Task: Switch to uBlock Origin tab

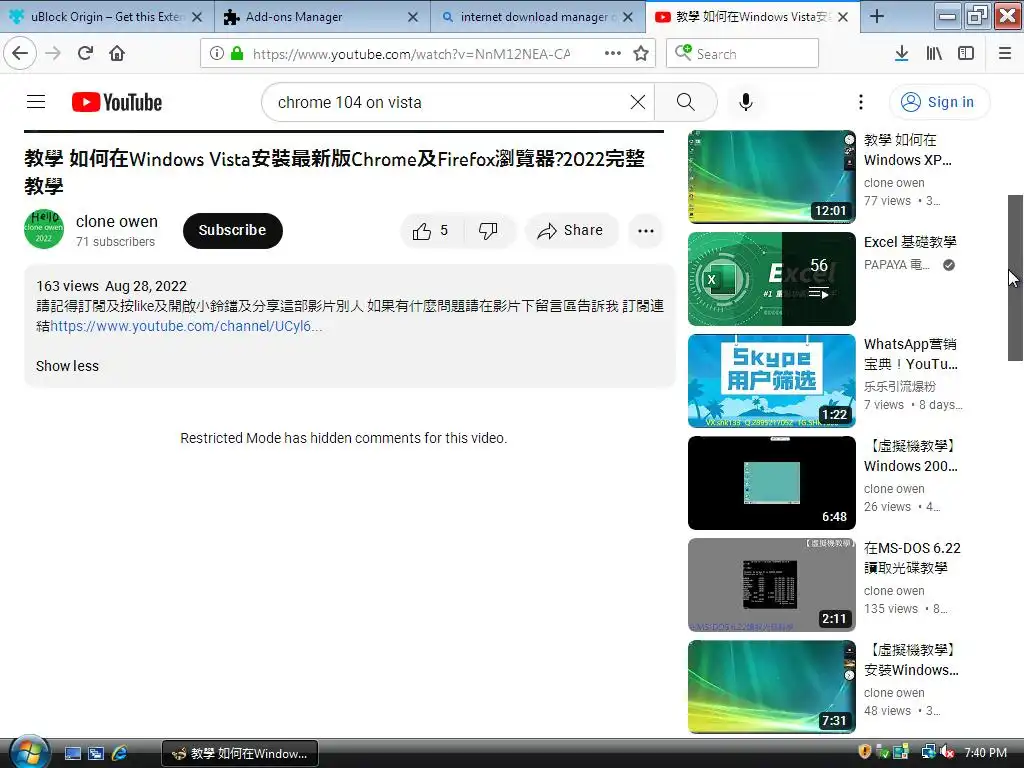Action: click(x=106, y=16)
